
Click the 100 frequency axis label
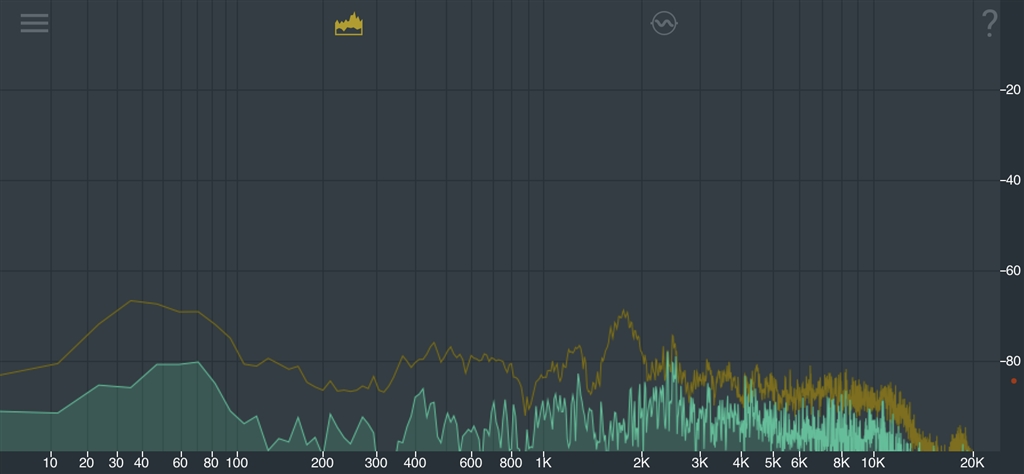point(236,463)
